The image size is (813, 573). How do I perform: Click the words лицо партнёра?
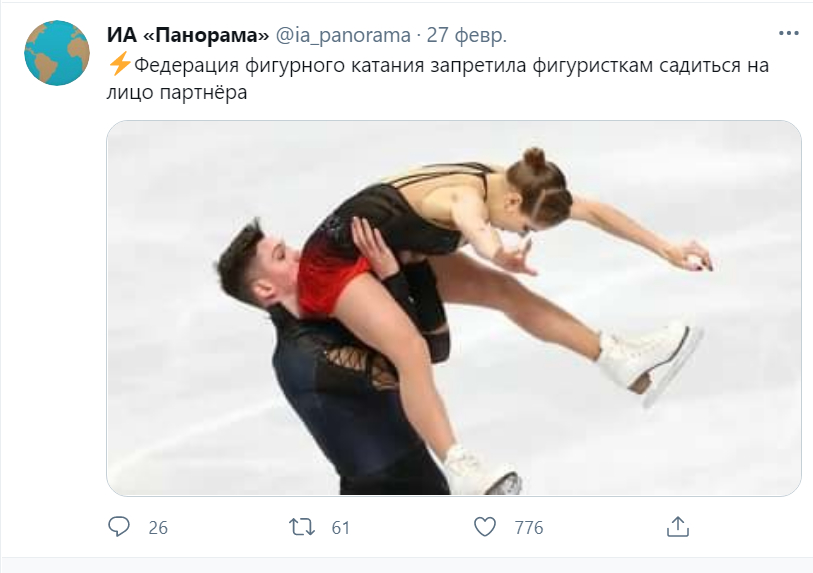point(177,92)
